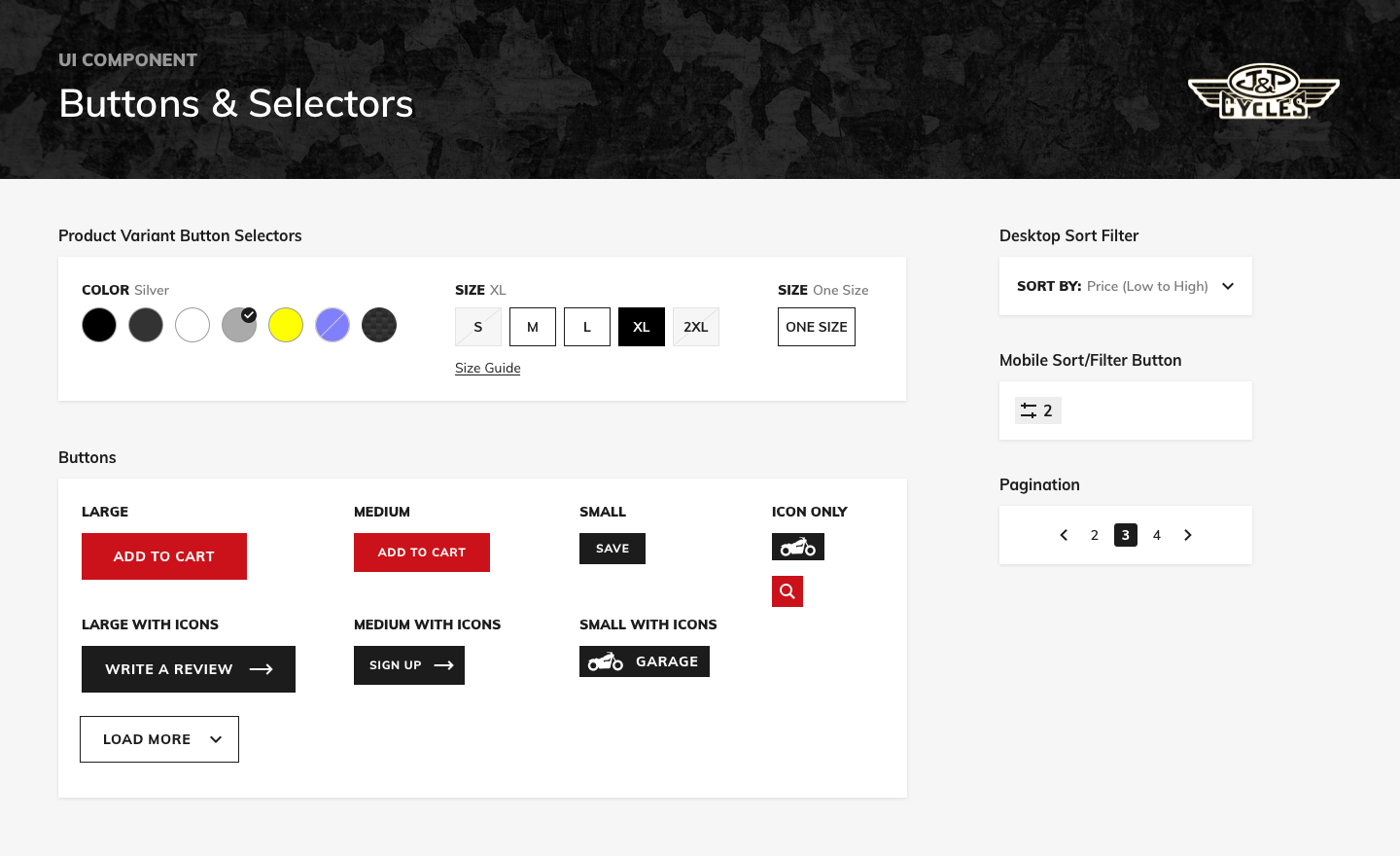Click Sign Up button with arrow
The width and height of the screenshot is (1400, 856).
point(408,665)
